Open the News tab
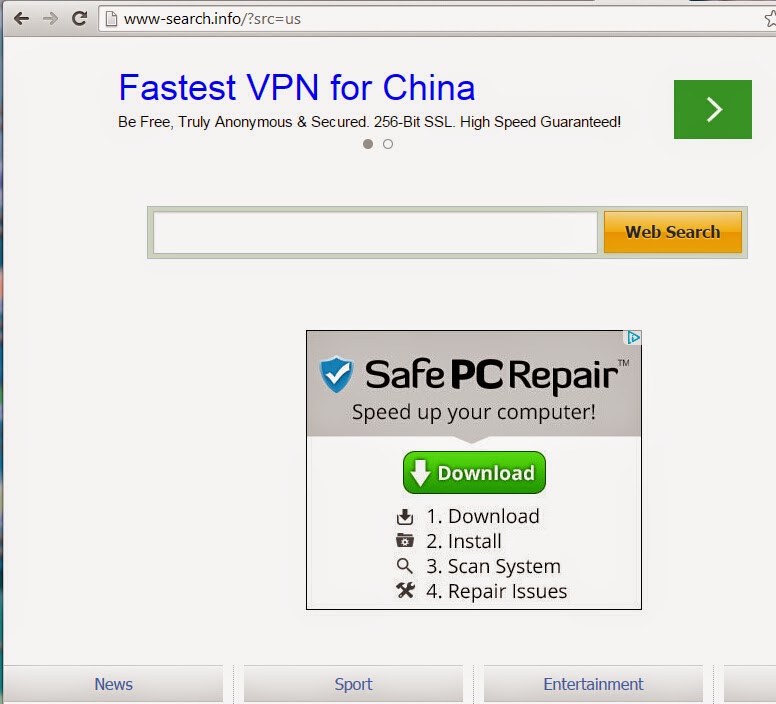Viewport: 776px width, 704px height. click(113, 684)
